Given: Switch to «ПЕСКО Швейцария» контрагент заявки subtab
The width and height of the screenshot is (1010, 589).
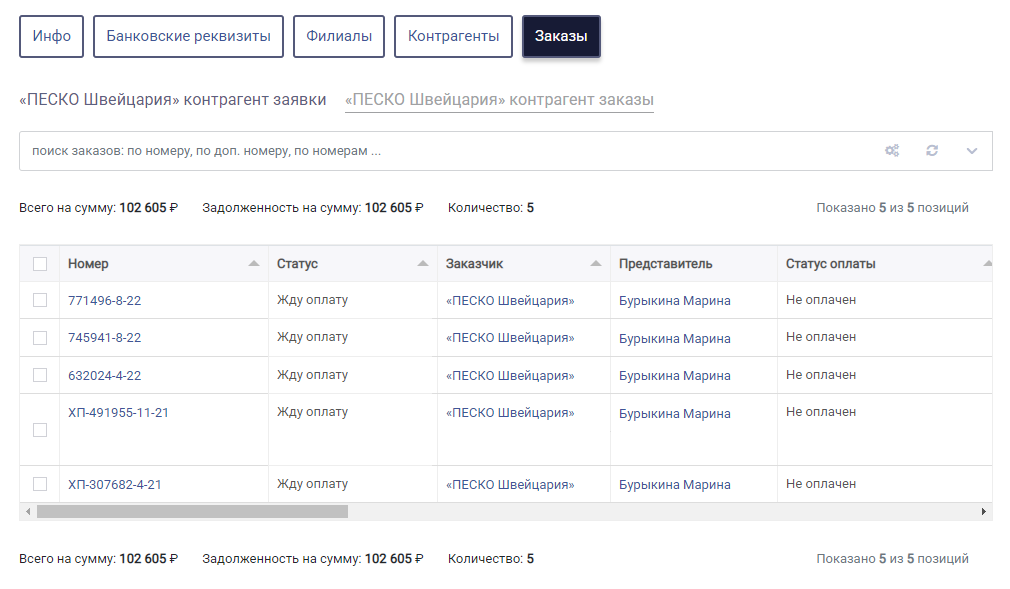Looking at the screenshot, I should point(173,100).
